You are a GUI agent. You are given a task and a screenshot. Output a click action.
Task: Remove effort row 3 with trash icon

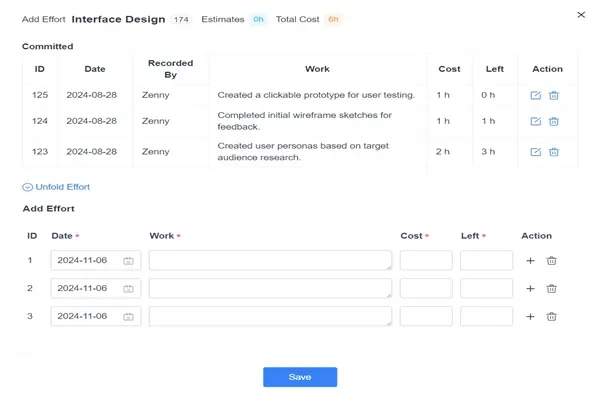[551, 316]
